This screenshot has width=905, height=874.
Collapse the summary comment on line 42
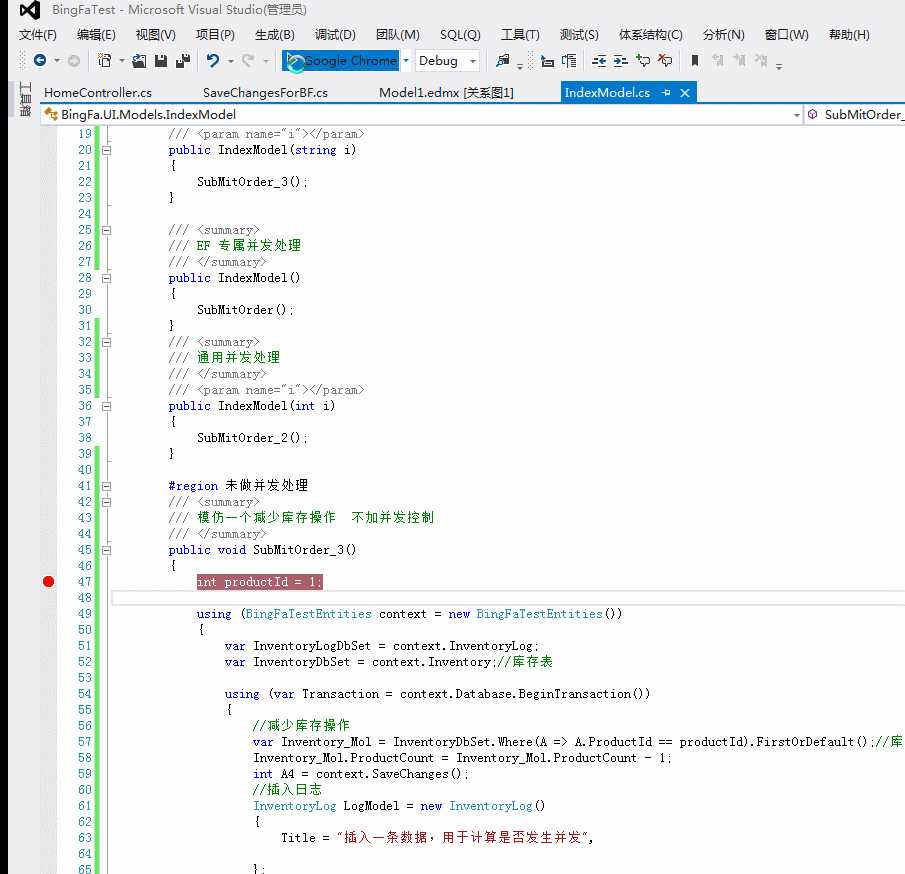[106, 502]
